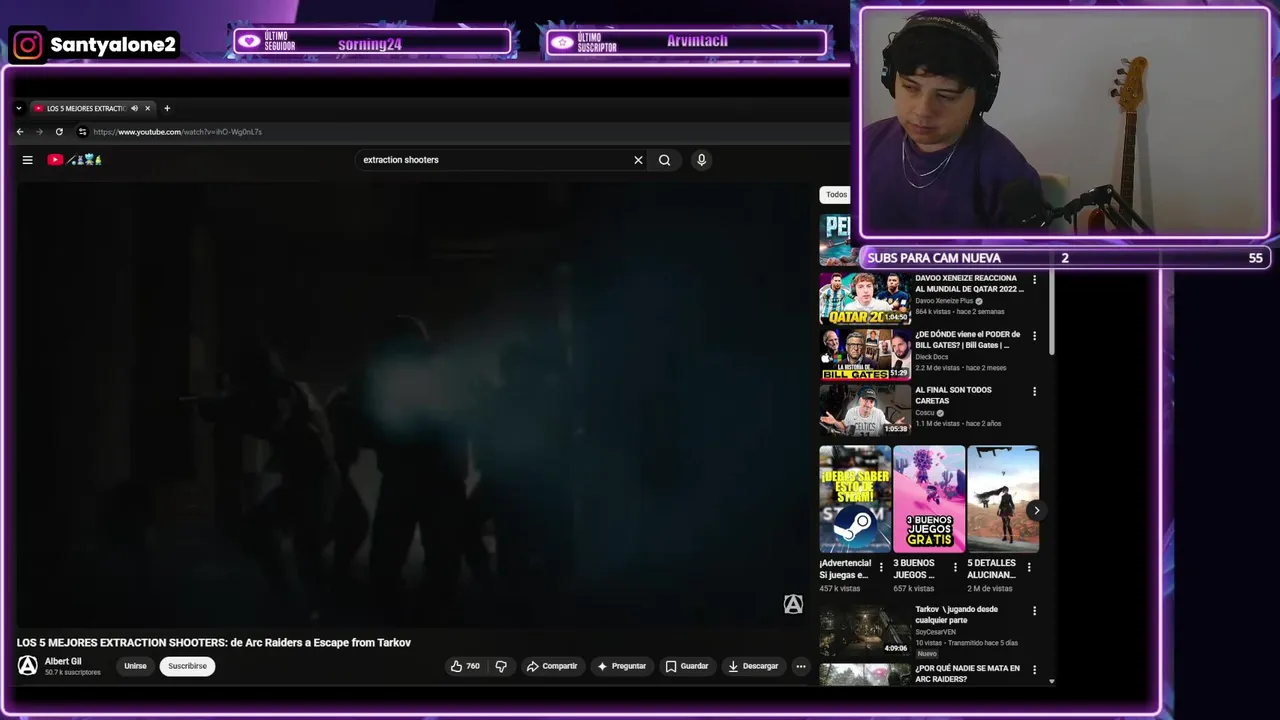This screenshot has height=720, width=1280.
Task: Open a new browser tab with plus
Action: click(167, 108)
